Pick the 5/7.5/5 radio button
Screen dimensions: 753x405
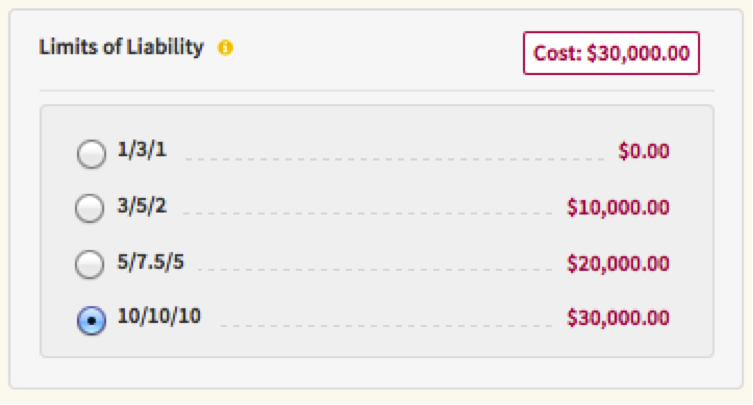[x=90, y=264]
